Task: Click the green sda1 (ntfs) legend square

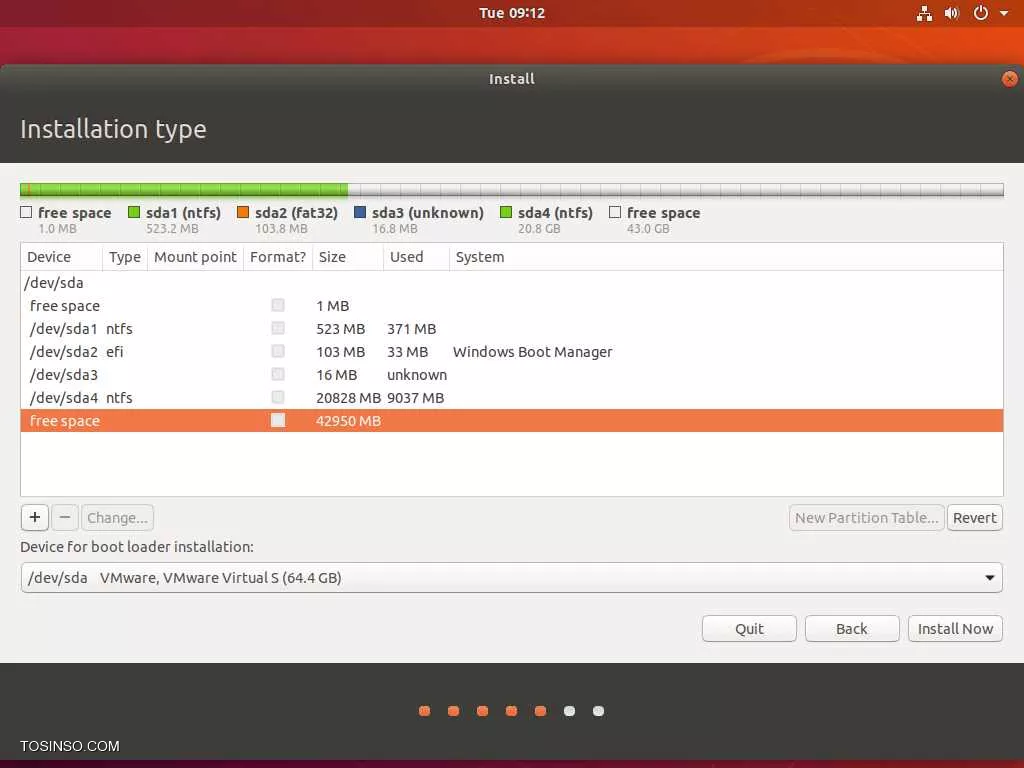Action: coord(134,212)
